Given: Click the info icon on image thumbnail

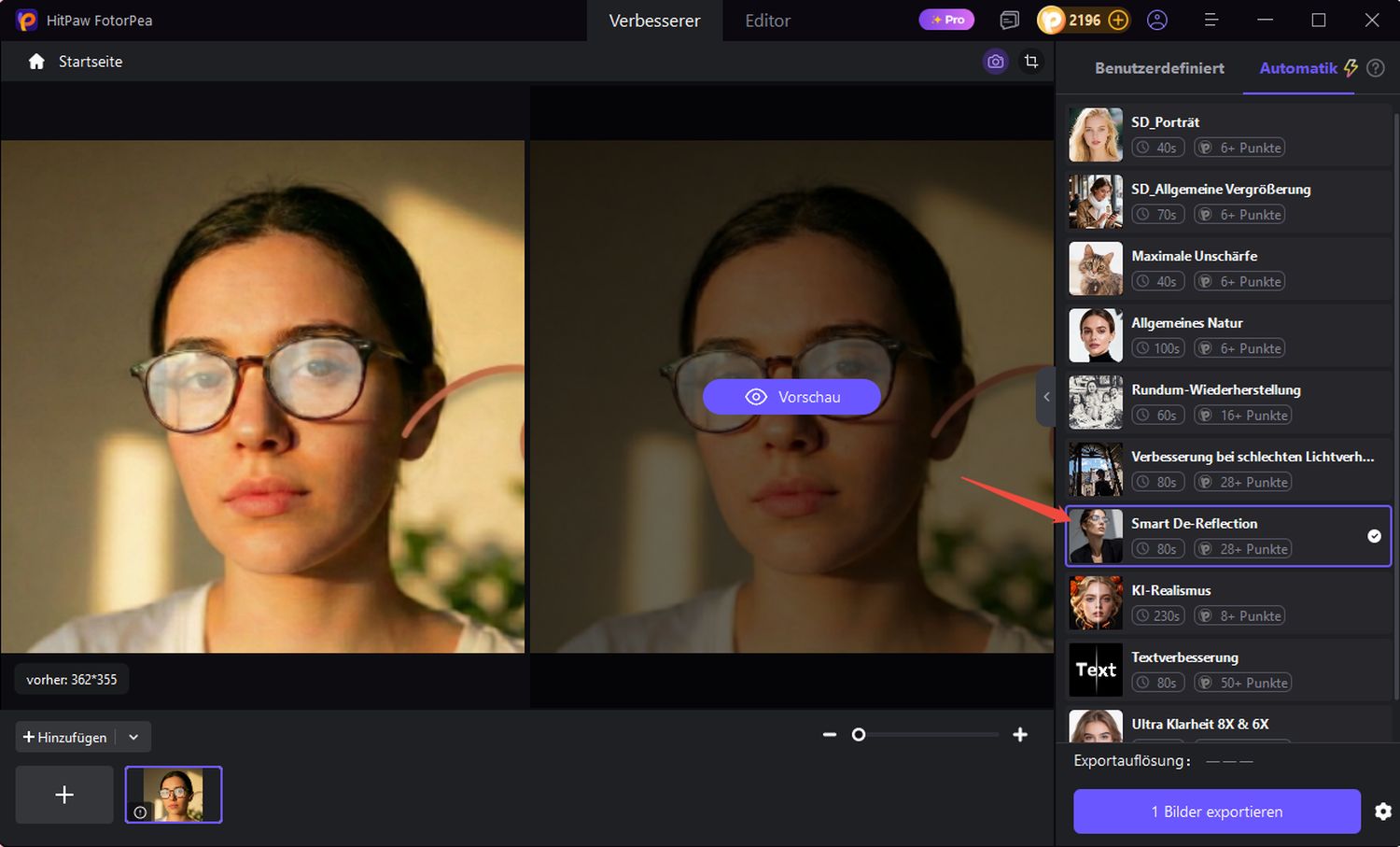Looking at the screenshot, I should click(140, 812).
